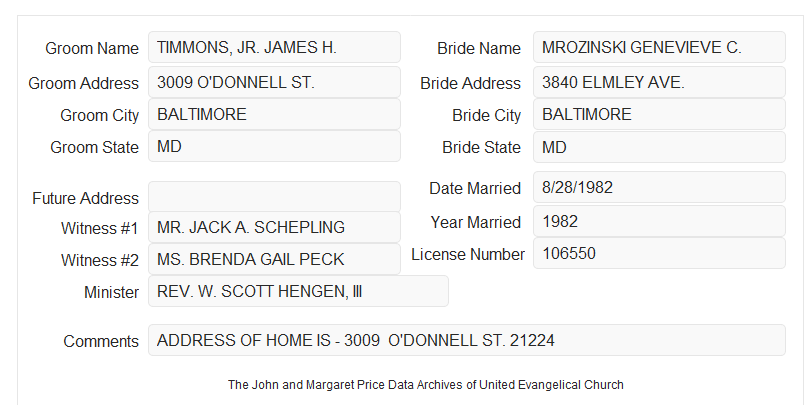The height and width of the screenshot is (405, 805).
Task: Click the Witness #2 Brenda Gail Peck field
Action: coord(274,259)
